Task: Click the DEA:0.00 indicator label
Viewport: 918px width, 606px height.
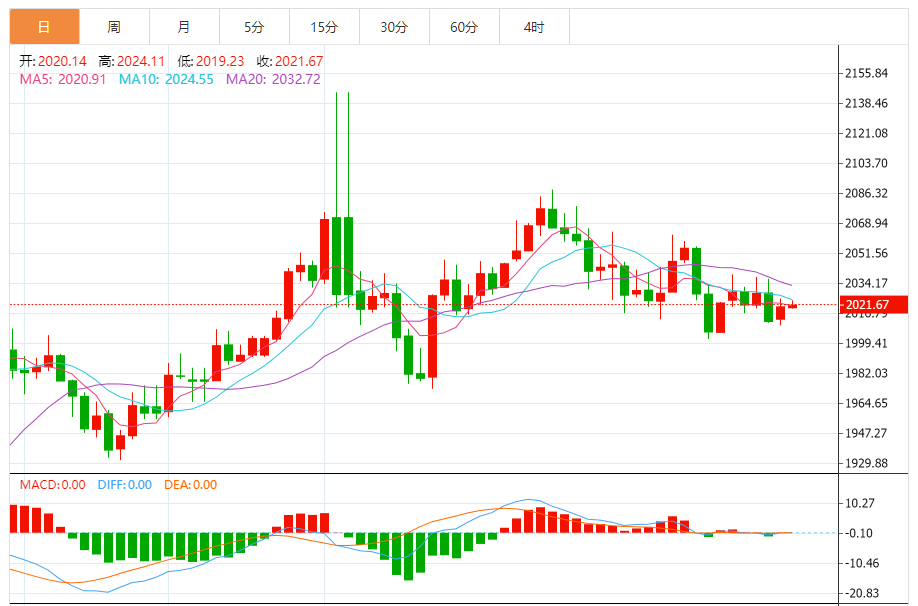Action: pos(190,485)
